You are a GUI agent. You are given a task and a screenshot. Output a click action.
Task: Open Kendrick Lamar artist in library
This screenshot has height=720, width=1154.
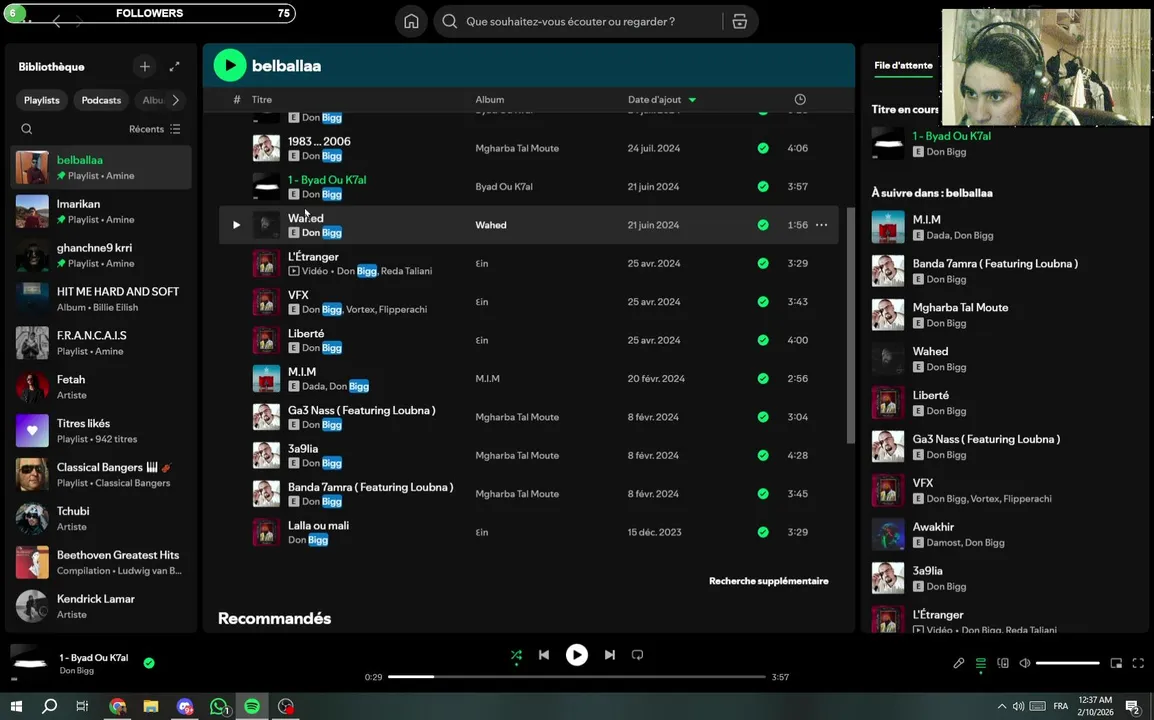tap(102, 607)
